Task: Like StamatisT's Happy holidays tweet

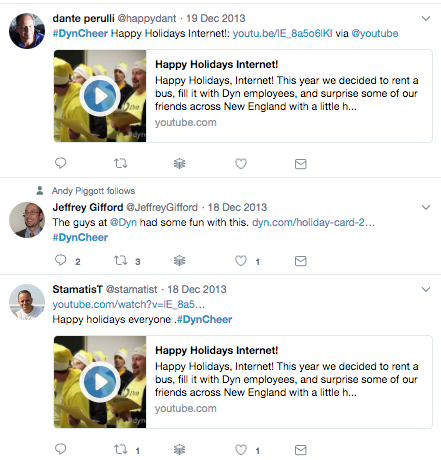Action: [241, 450]
